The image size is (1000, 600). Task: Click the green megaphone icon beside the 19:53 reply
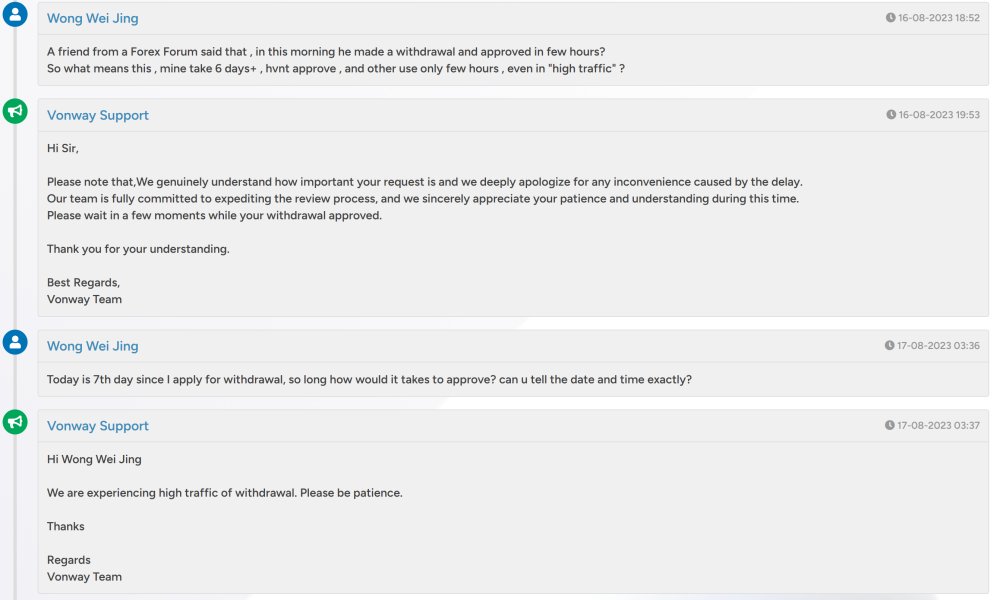click(x=15, y=111)
